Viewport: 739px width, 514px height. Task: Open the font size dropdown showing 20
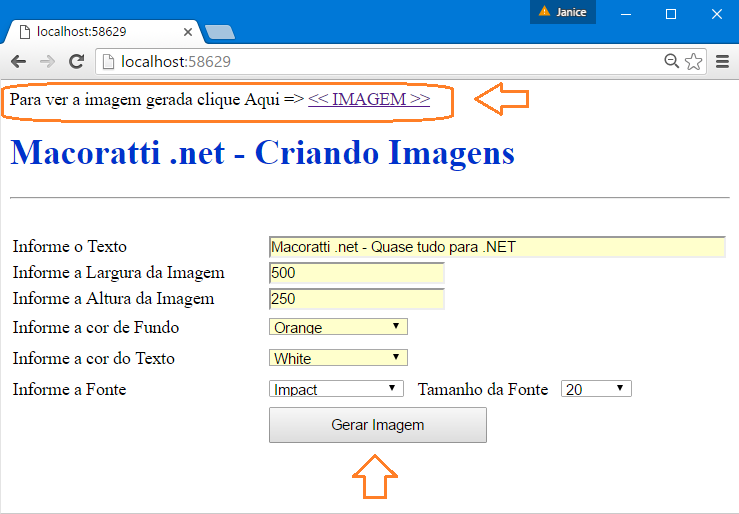point(596,389)
